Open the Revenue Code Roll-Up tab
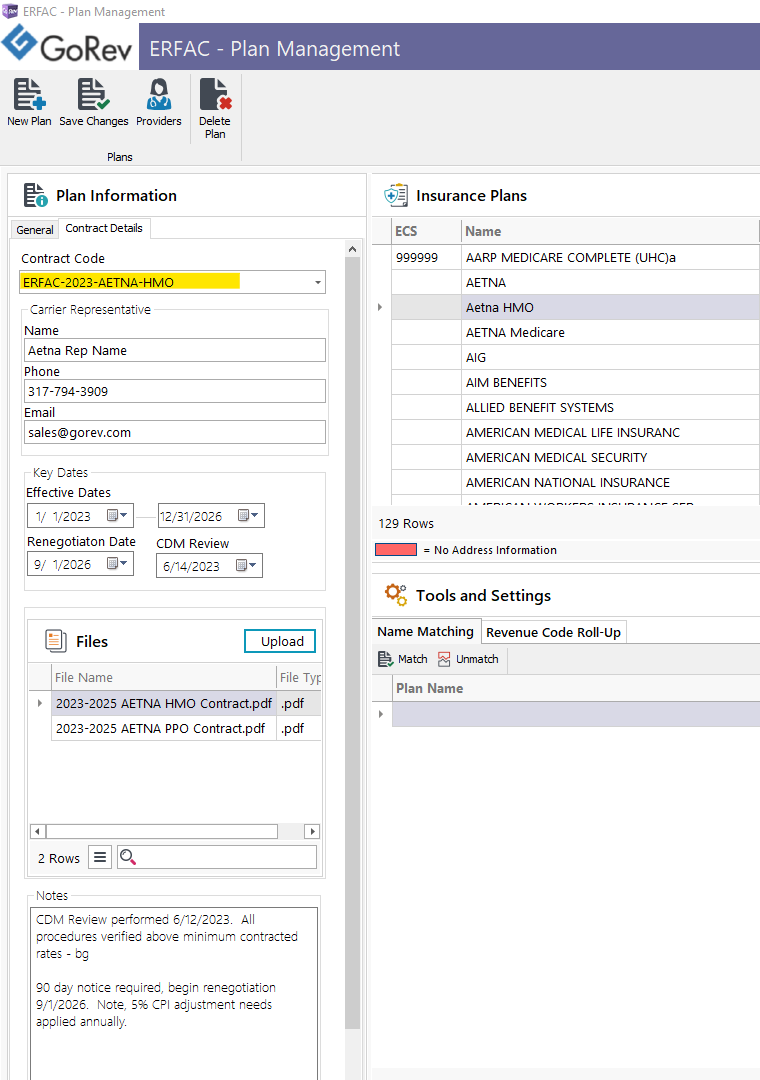The height and width of the screenshot is (1080, 760). 553,632
